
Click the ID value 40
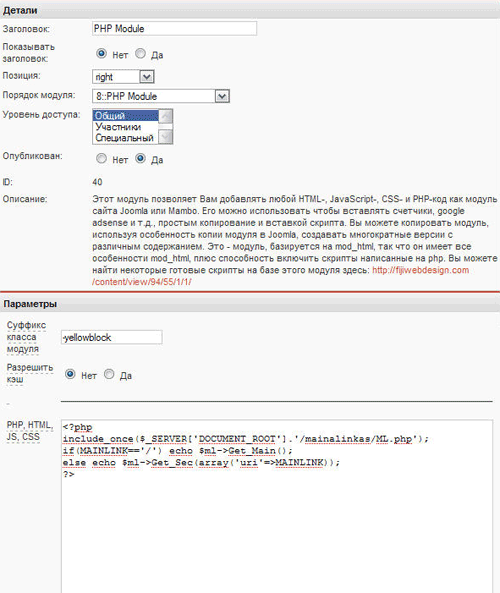click(x=97, y=182)
